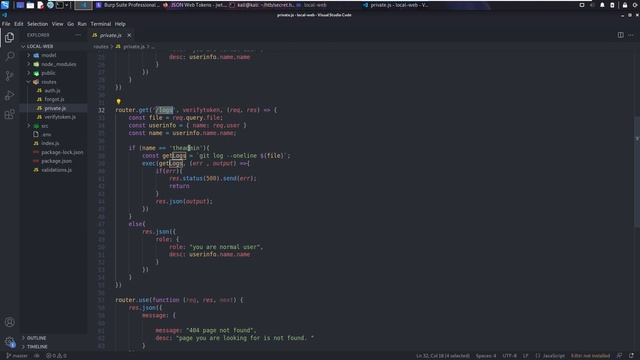Click the master git branch indicator
This screenshot has width=640, height=360.
click(17, 356)
